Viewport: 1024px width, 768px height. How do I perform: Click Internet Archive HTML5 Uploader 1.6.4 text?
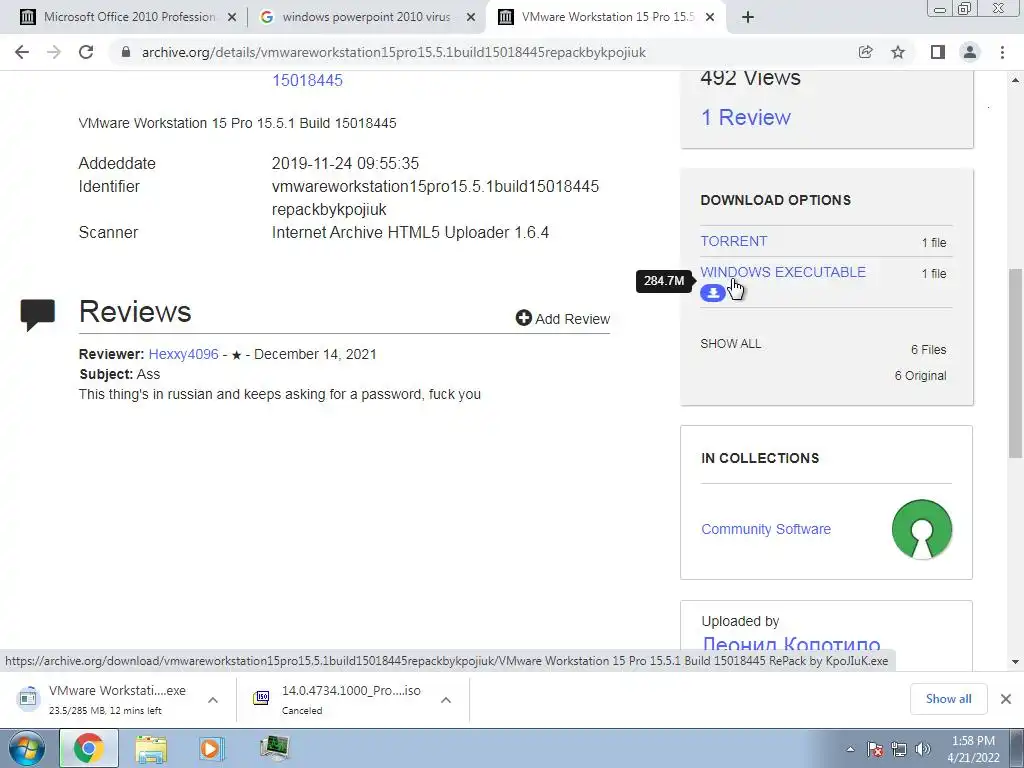point(410,232)
